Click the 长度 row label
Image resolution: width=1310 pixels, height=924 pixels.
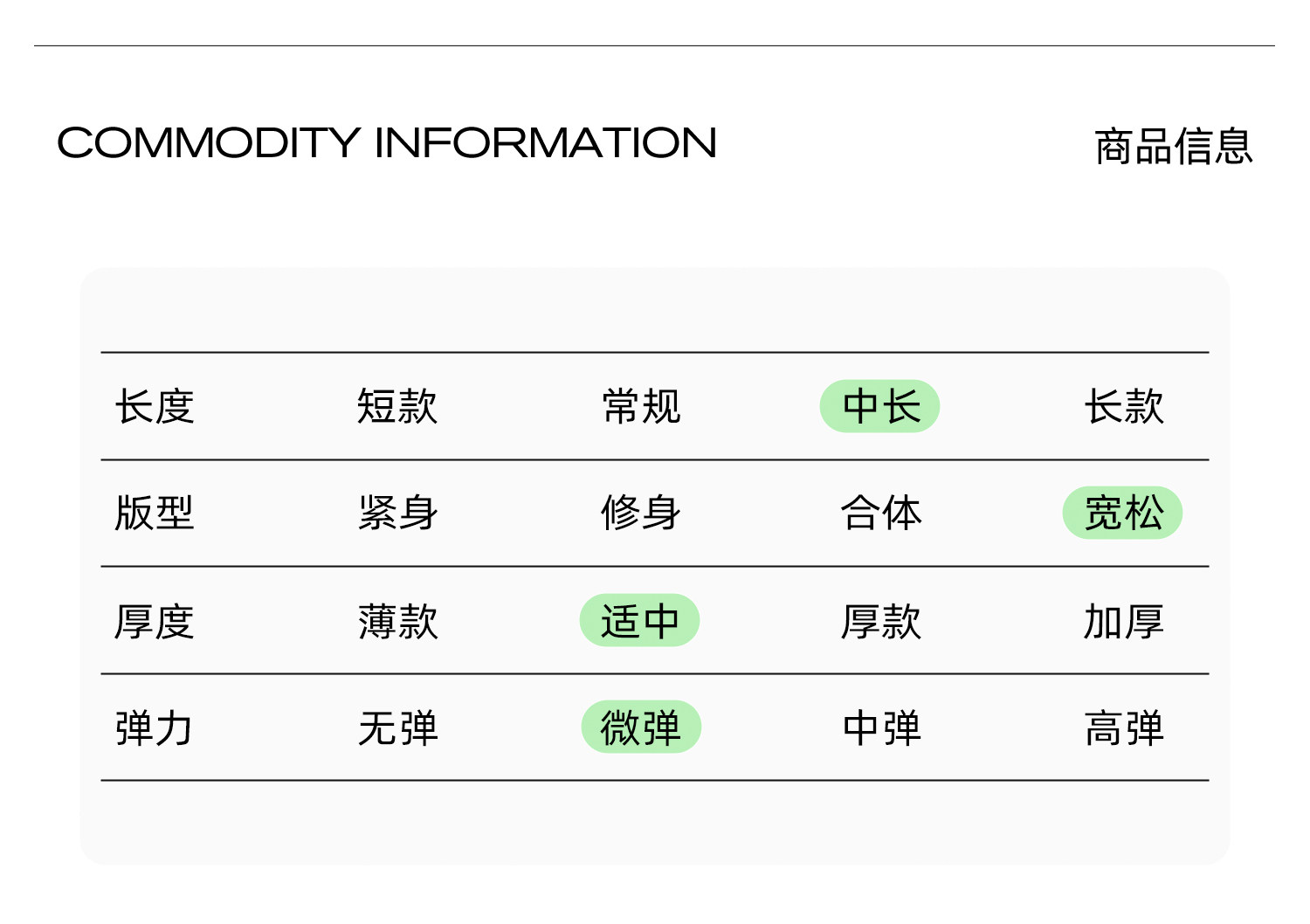[x=155, y=407]
